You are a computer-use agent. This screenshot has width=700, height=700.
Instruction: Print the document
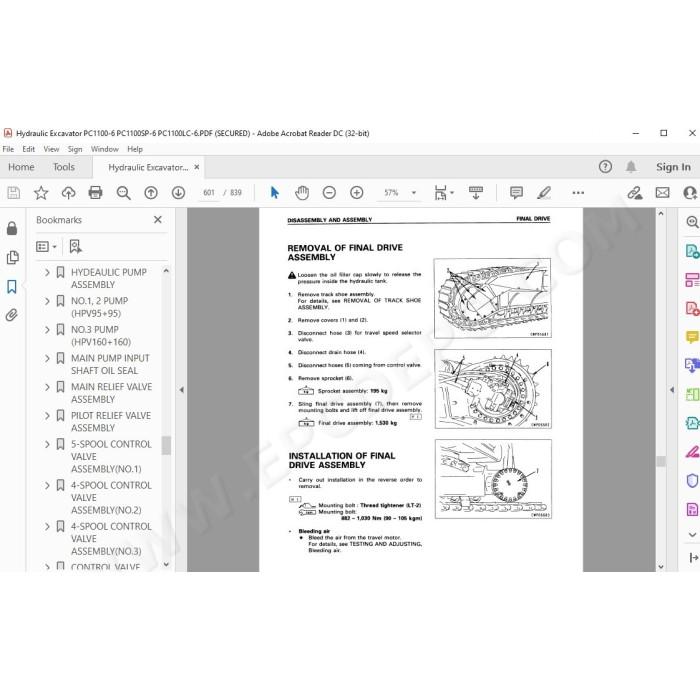coord(95,193)
